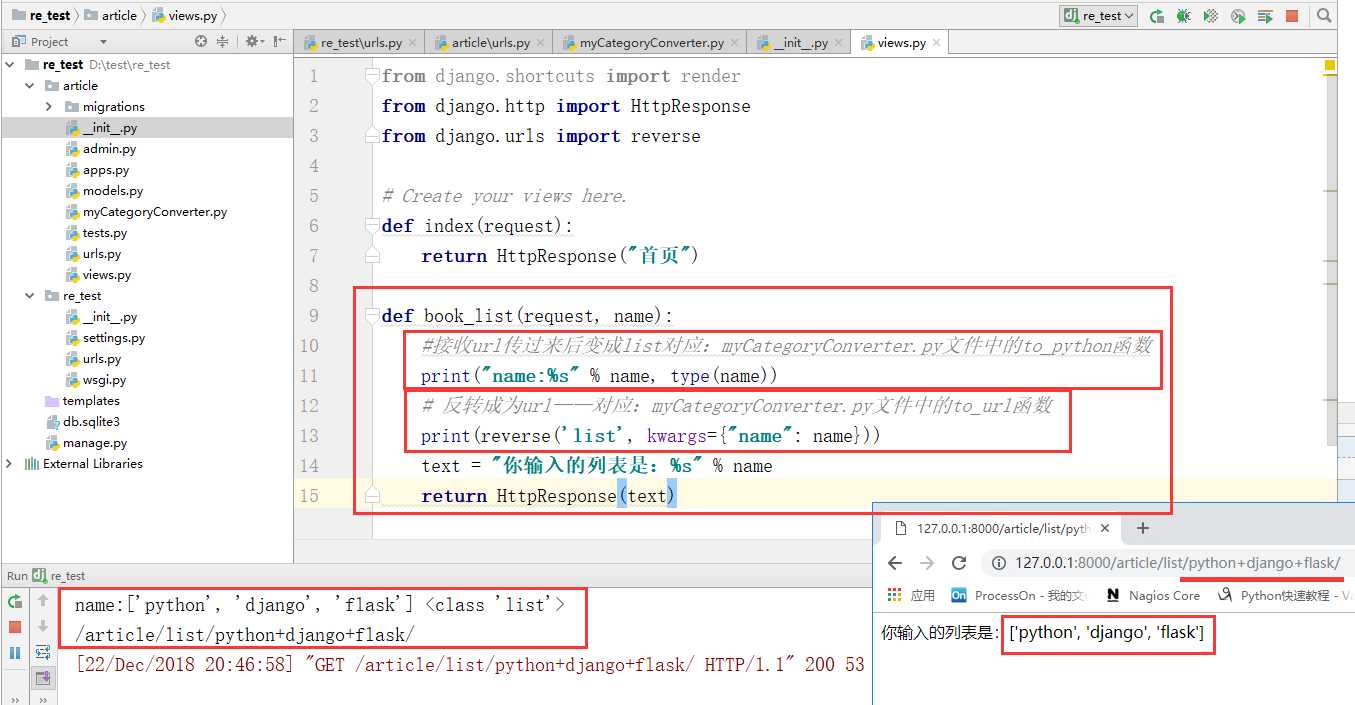Screen dimensions: 1355x705
Task: Close the views.py editor tab
Action: click(937, 43)
